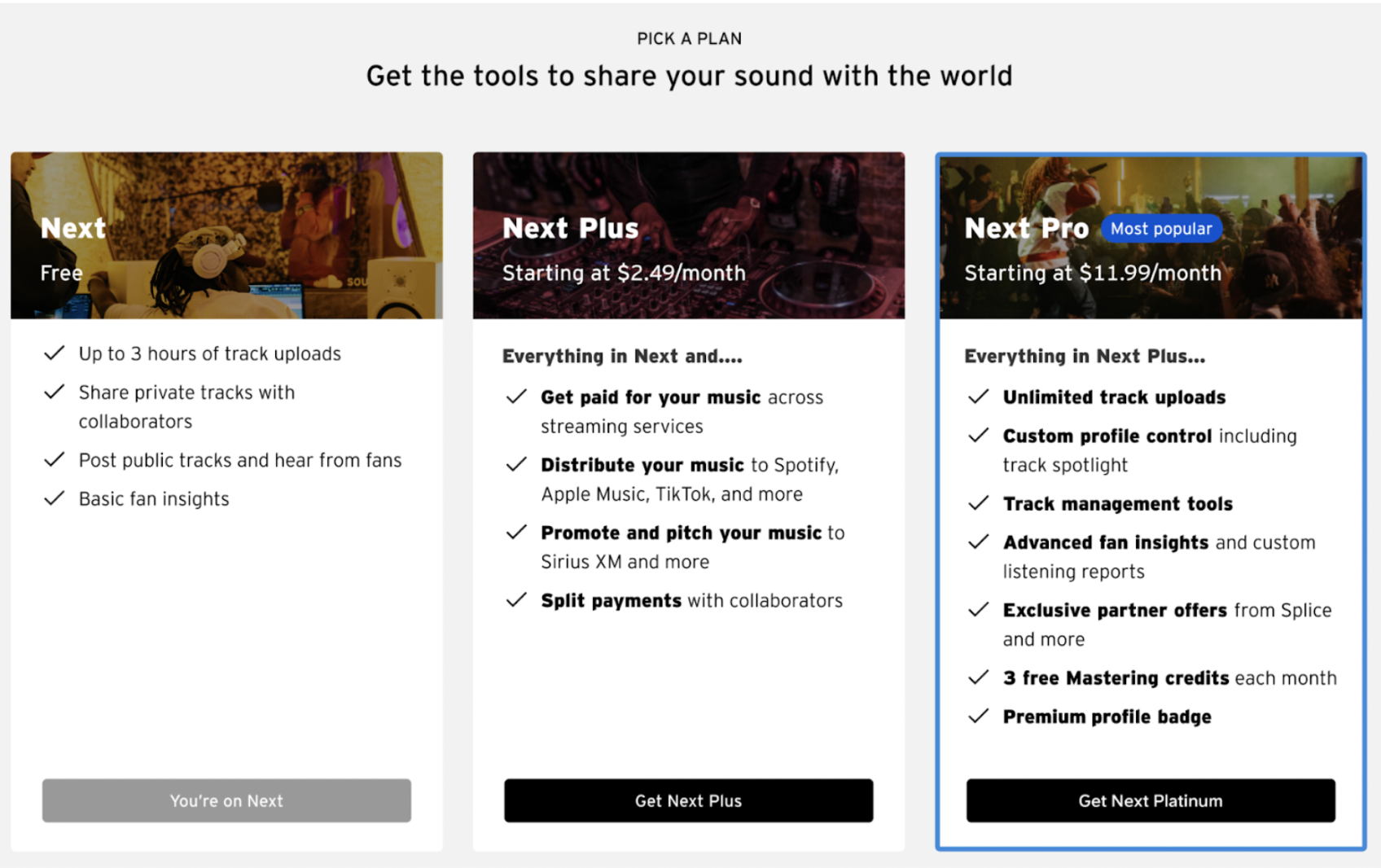
Task: Click Everything in Next and header text
Action: tap(621, 356)
